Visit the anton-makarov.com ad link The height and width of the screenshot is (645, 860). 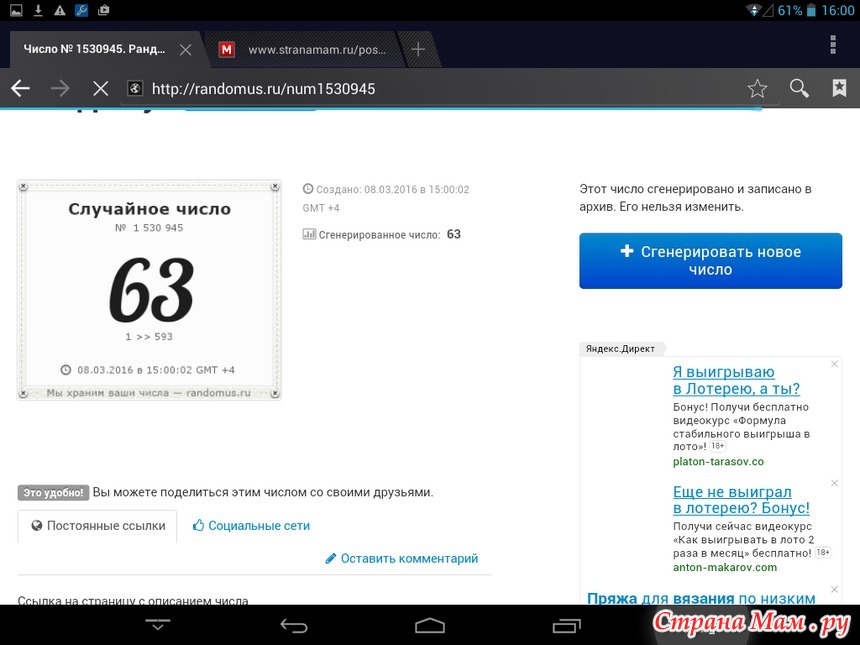click(725, 568)
